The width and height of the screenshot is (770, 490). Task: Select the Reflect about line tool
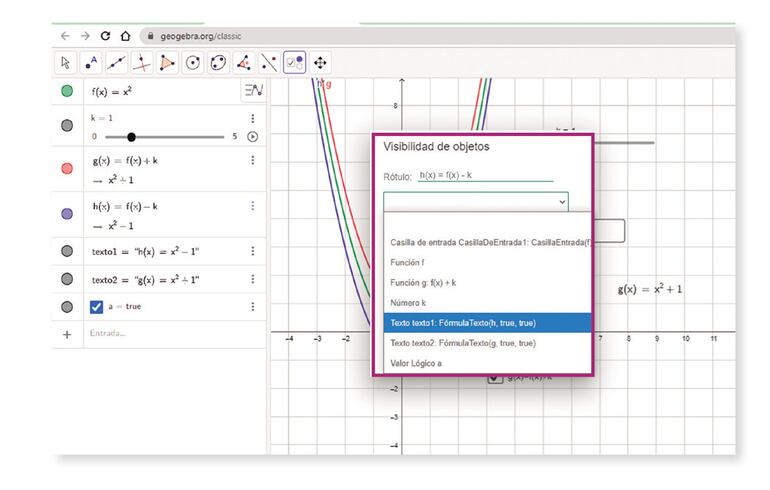tap(270, 63)
